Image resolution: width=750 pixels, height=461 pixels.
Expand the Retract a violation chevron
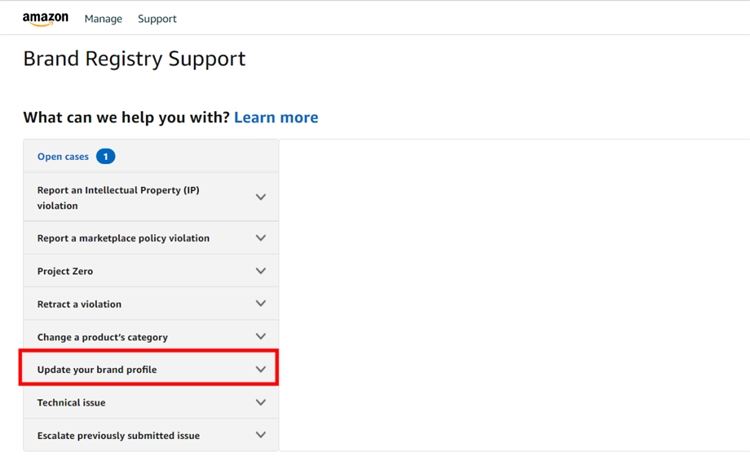click(x=261, y=304)
